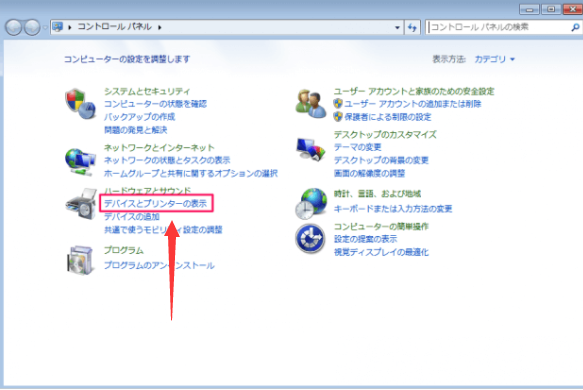Screen dimensions: 583x390
Task: Open 視覚ディスプレイの最適化 link
Action: 381,252
